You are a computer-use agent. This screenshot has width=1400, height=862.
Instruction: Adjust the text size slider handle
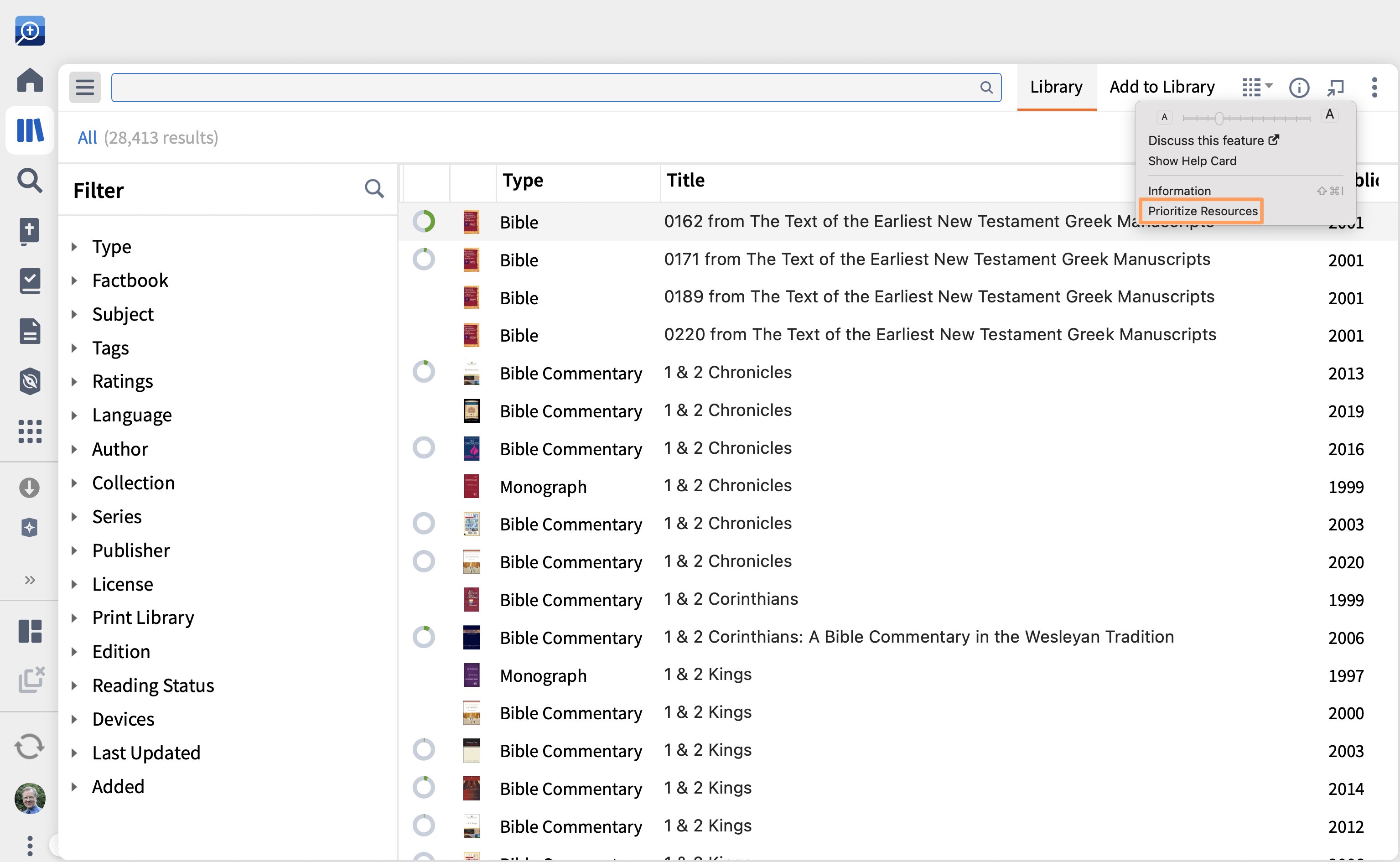pos(1219,118)
